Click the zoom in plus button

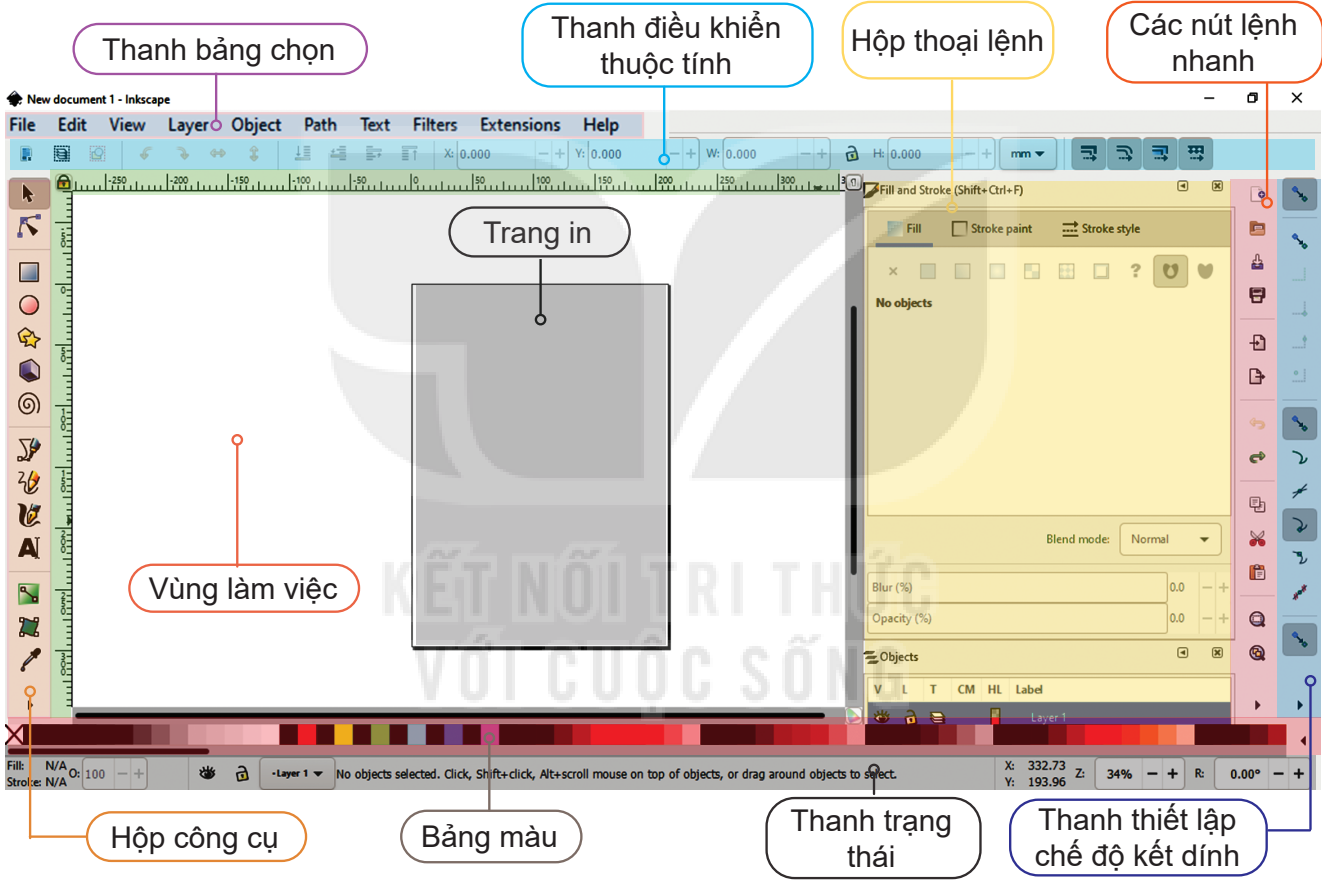pos(1172,774)
